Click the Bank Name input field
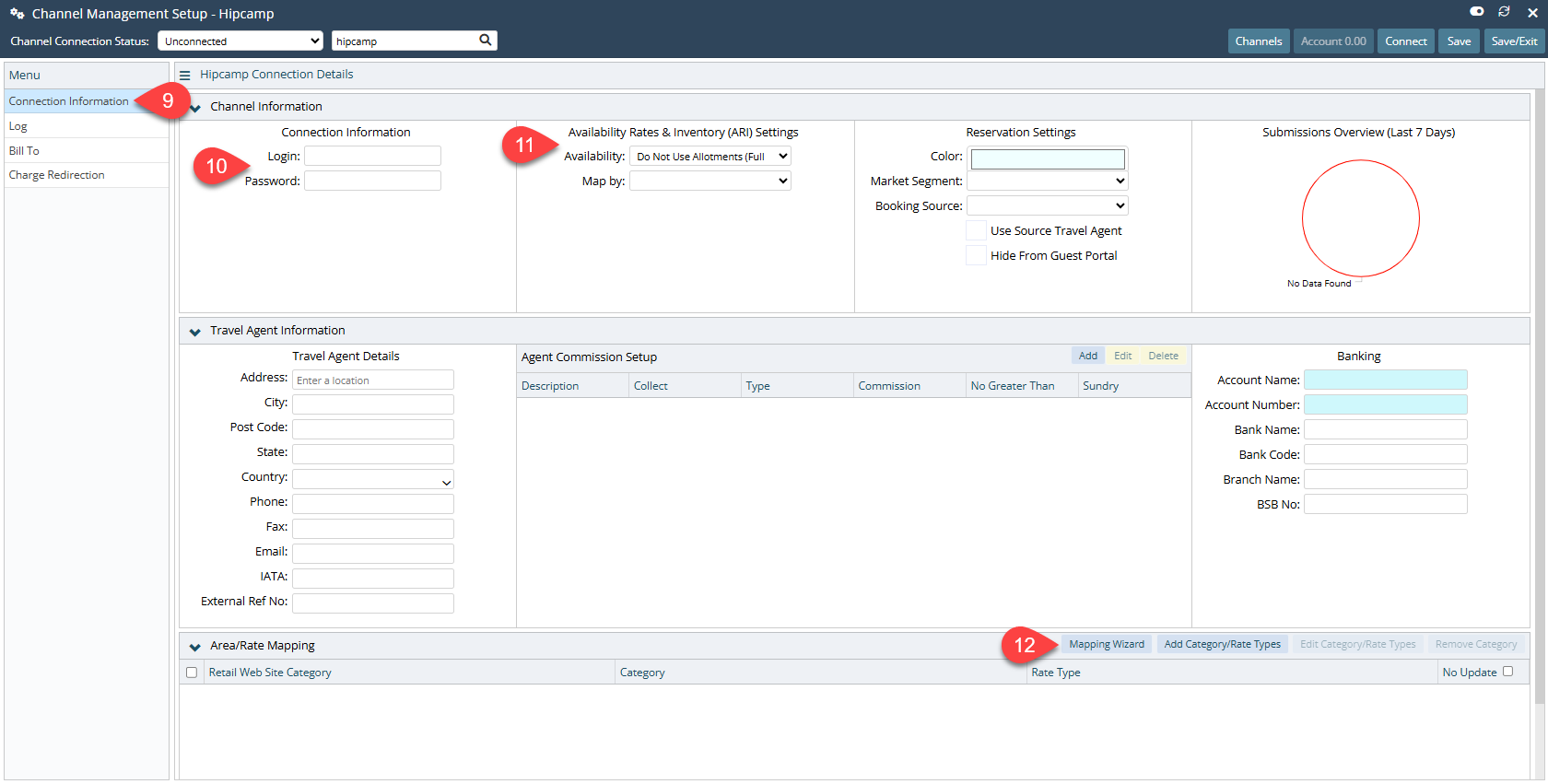The width and height of the screenshot is (1548, 784). 1386,429
